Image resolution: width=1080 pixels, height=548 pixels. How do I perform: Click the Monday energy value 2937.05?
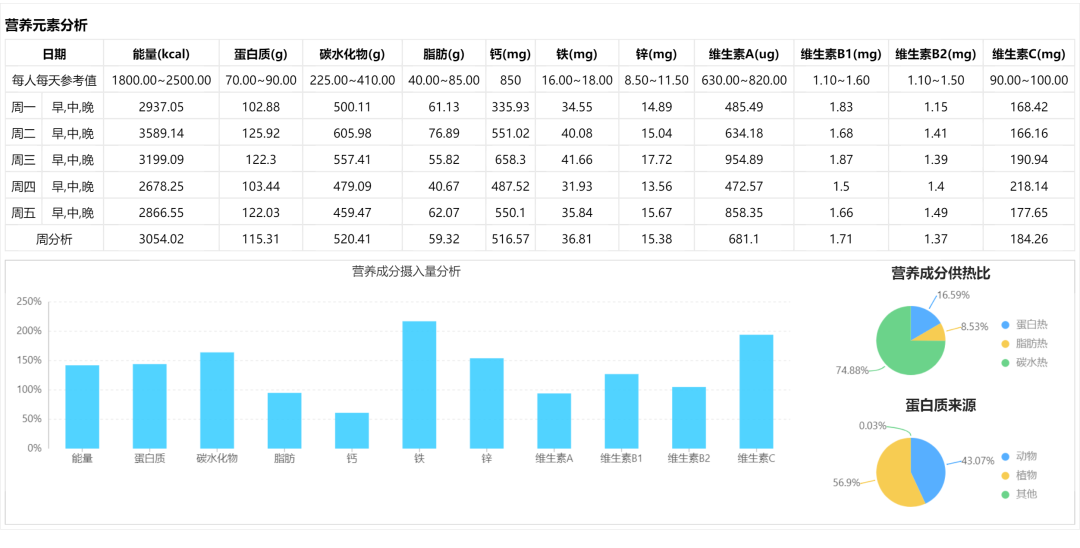coord(161,107)
